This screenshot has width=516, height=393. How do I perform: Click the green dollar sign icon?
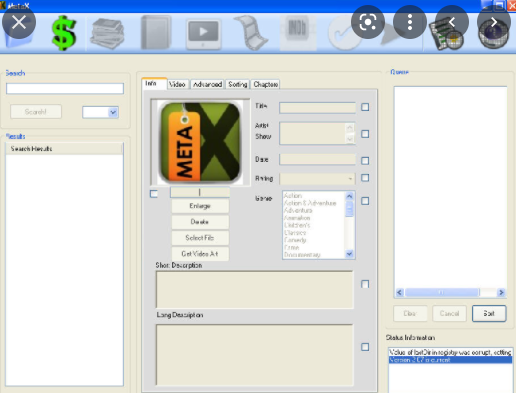[64, 33]
